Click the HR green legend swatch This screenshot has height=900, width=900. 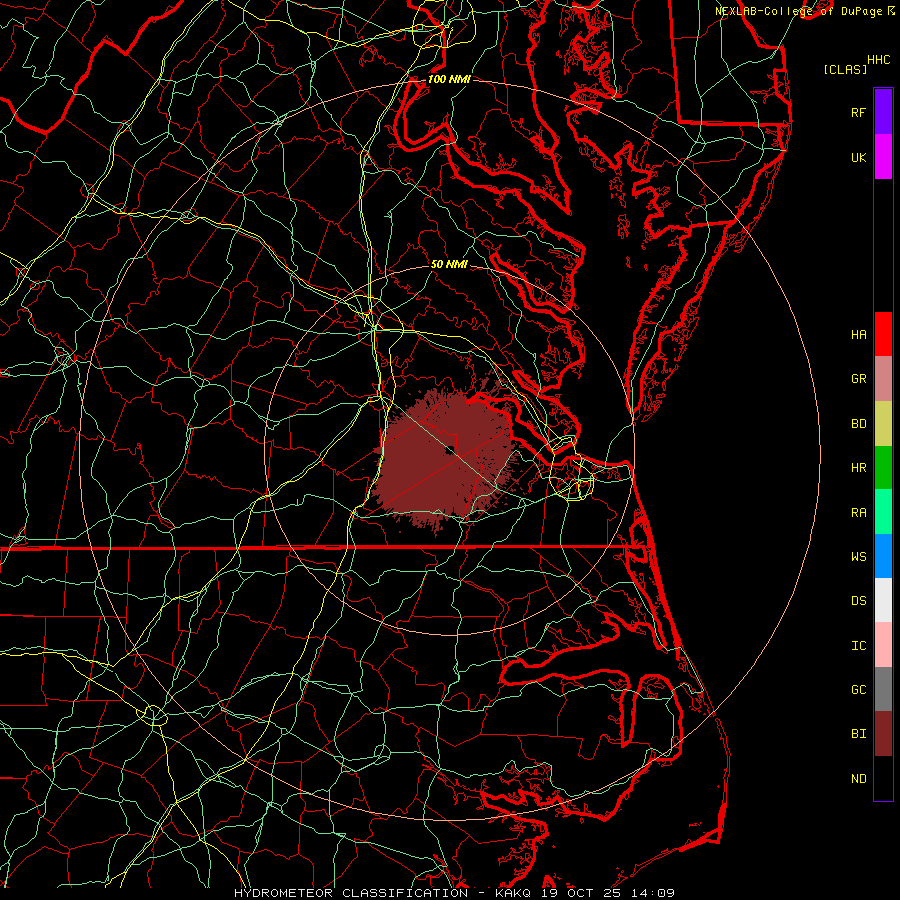click(883, 468)
